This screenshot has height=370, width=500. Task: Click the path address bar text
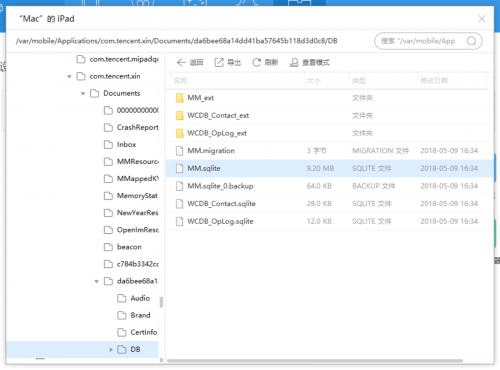pyautogui.click(x=177, y=41)
